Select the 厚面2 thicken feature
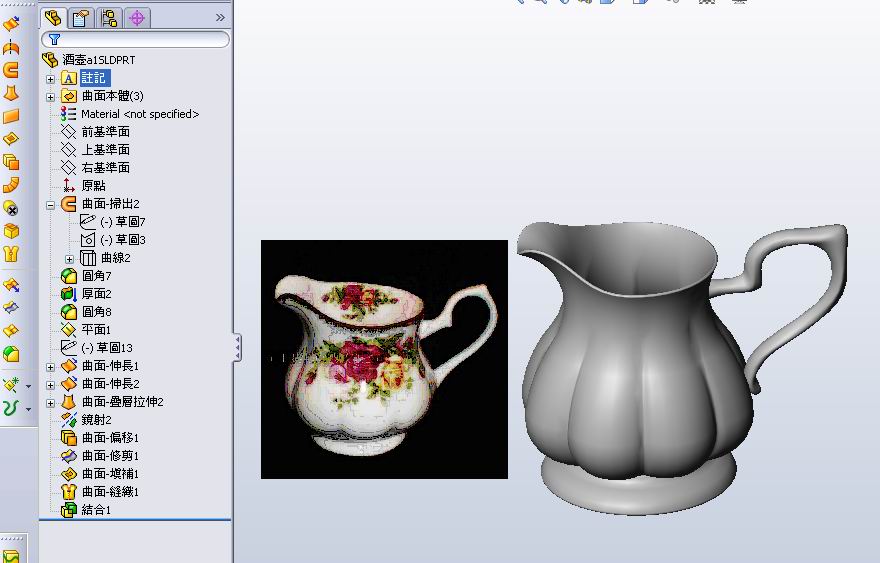The width and height of the screenshot is (880, 563). click(97, 294)
